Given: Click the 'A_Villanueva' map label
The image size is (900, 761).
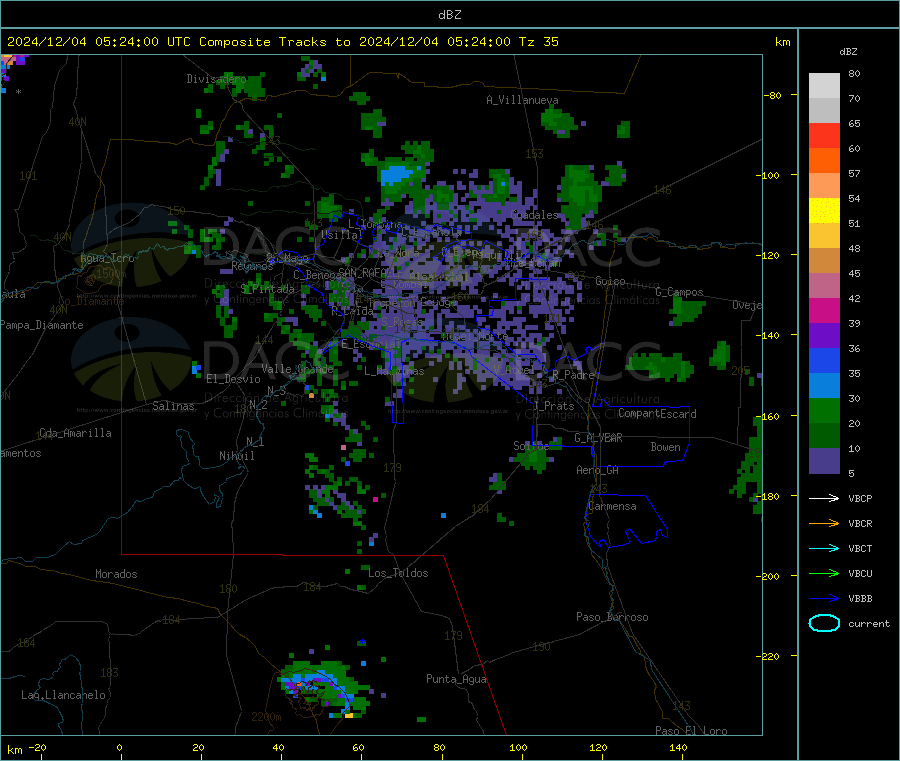Looking at the screenshot, I should click(522, 100).
